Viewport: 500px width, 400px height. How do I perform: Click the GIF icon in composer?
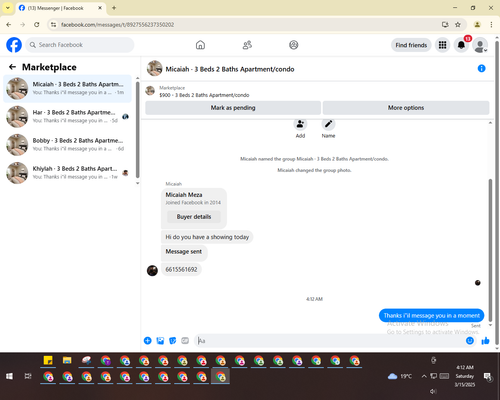(x=185, y=341)
